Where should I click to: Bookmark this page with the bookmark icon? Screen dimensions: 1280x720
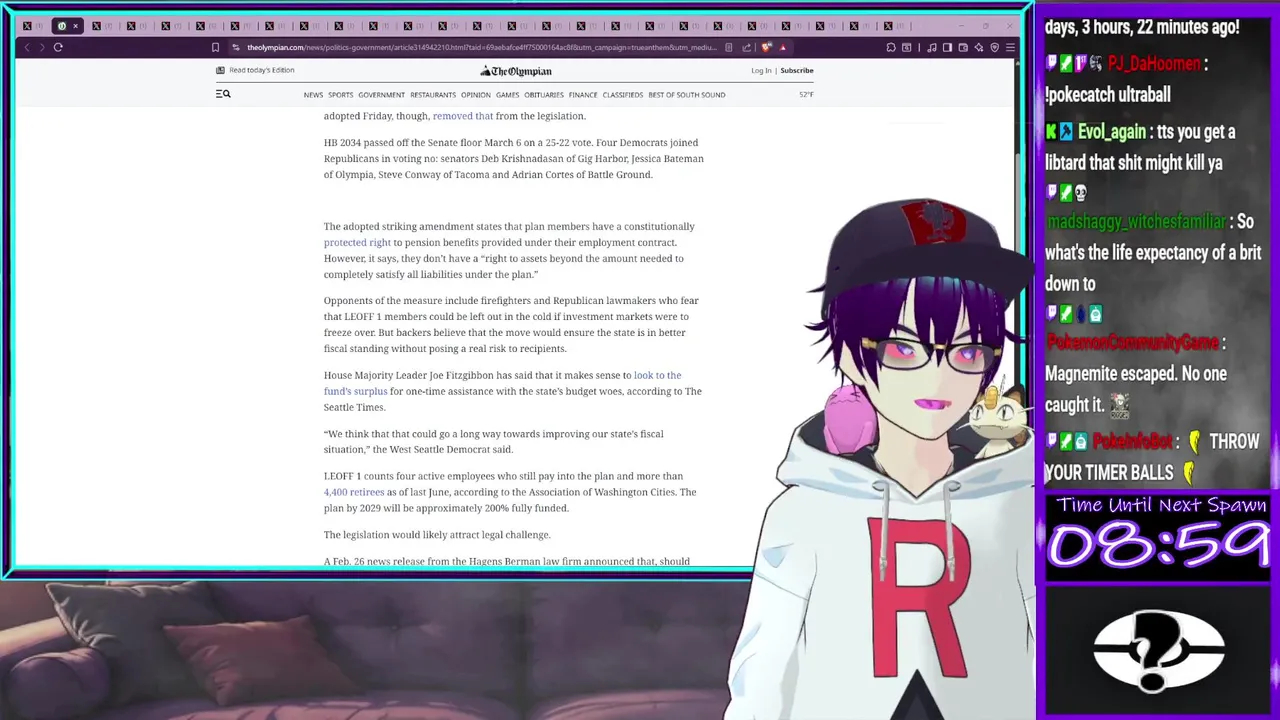[215, 47]
